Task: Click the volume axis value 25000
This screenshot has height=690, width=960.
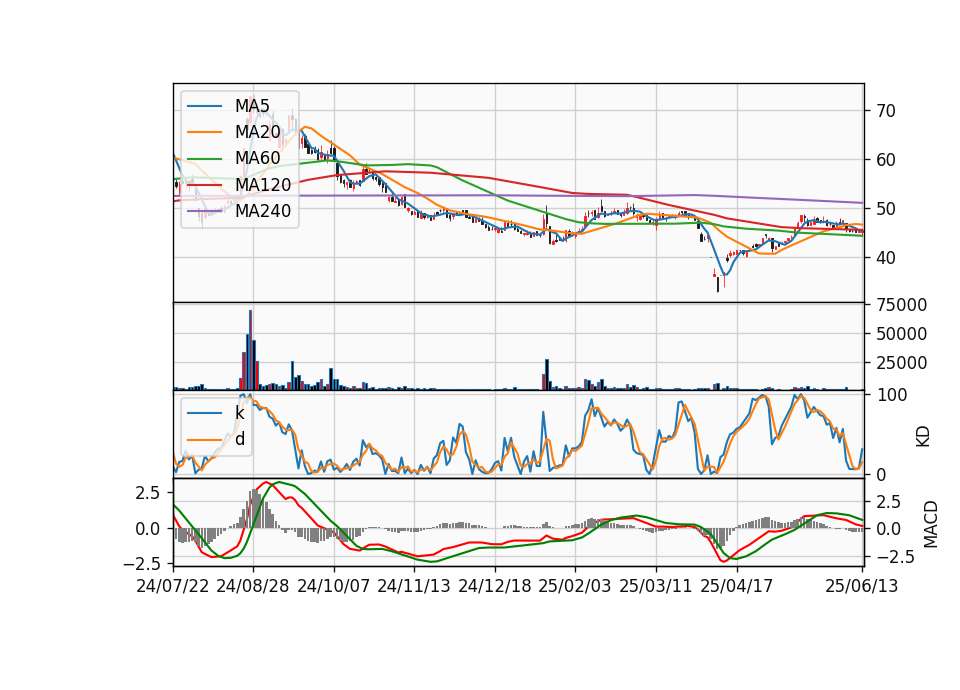Action: 901,363
